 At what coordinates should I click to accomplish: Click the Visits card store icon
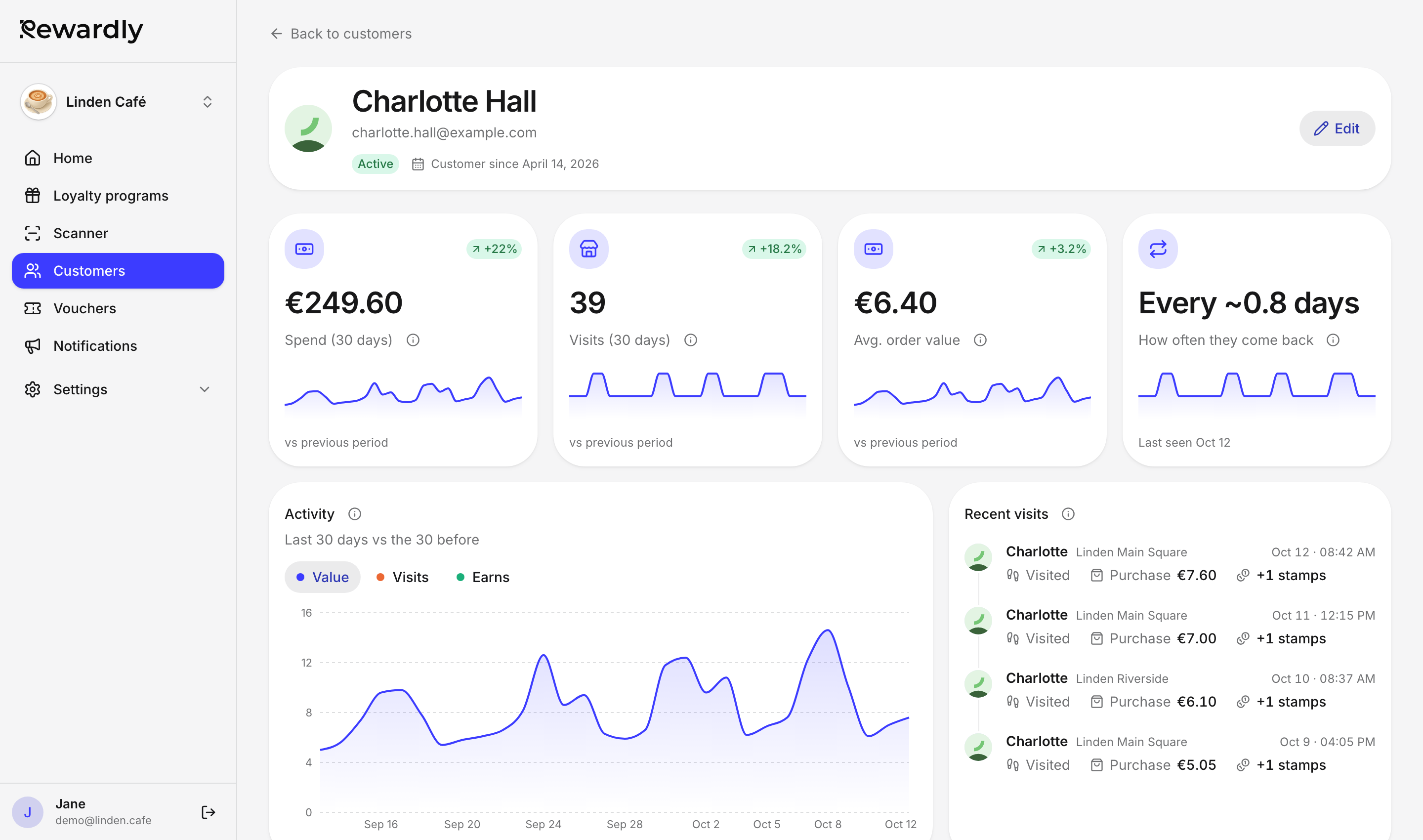pos(588,249)
